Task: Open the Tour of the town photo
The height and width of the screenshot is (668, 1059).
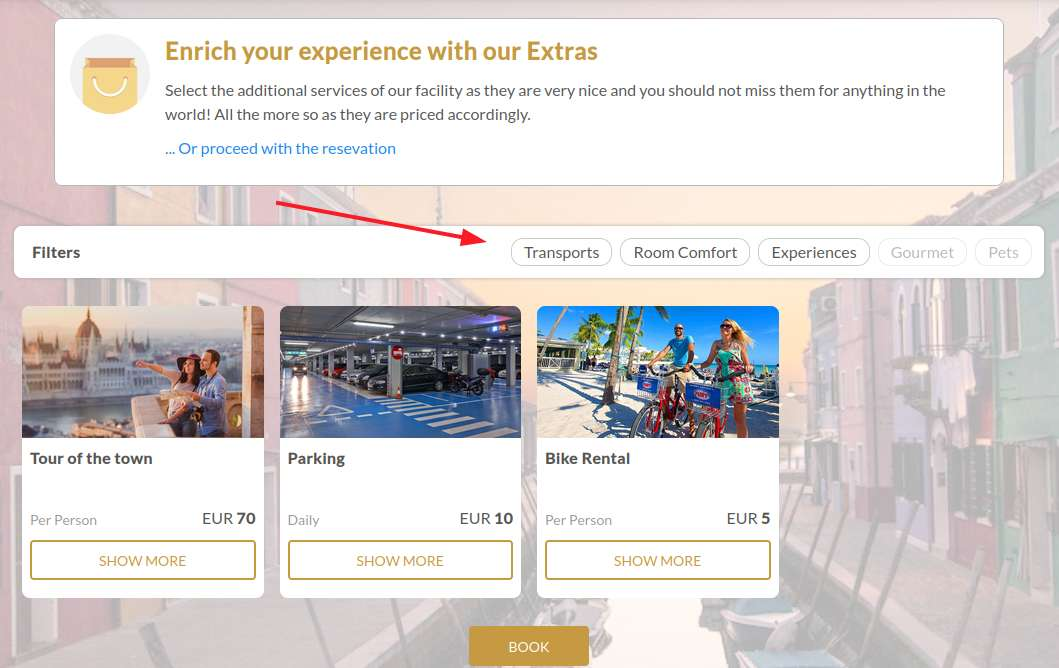Action: click(143, 372)
